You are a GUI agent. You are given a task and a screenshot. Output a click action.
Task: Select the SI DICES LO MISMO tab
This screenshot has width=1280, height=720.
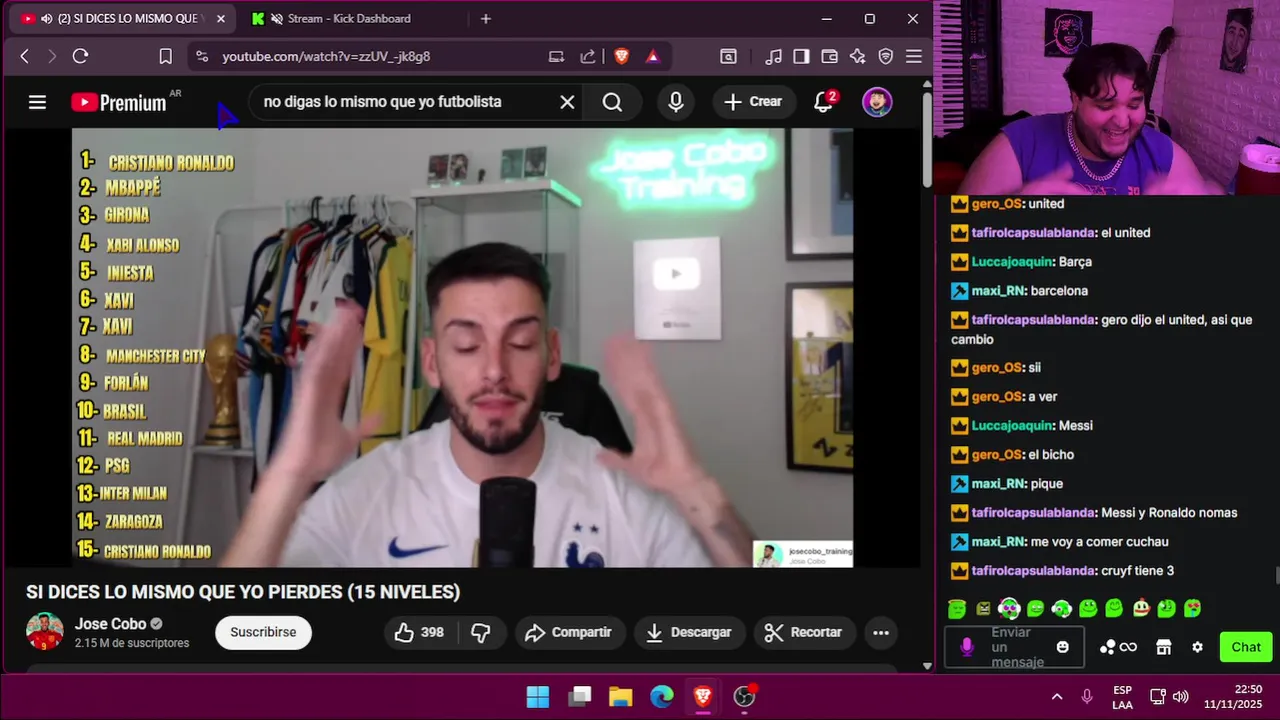pyautogui.click(x=120, y=18)
